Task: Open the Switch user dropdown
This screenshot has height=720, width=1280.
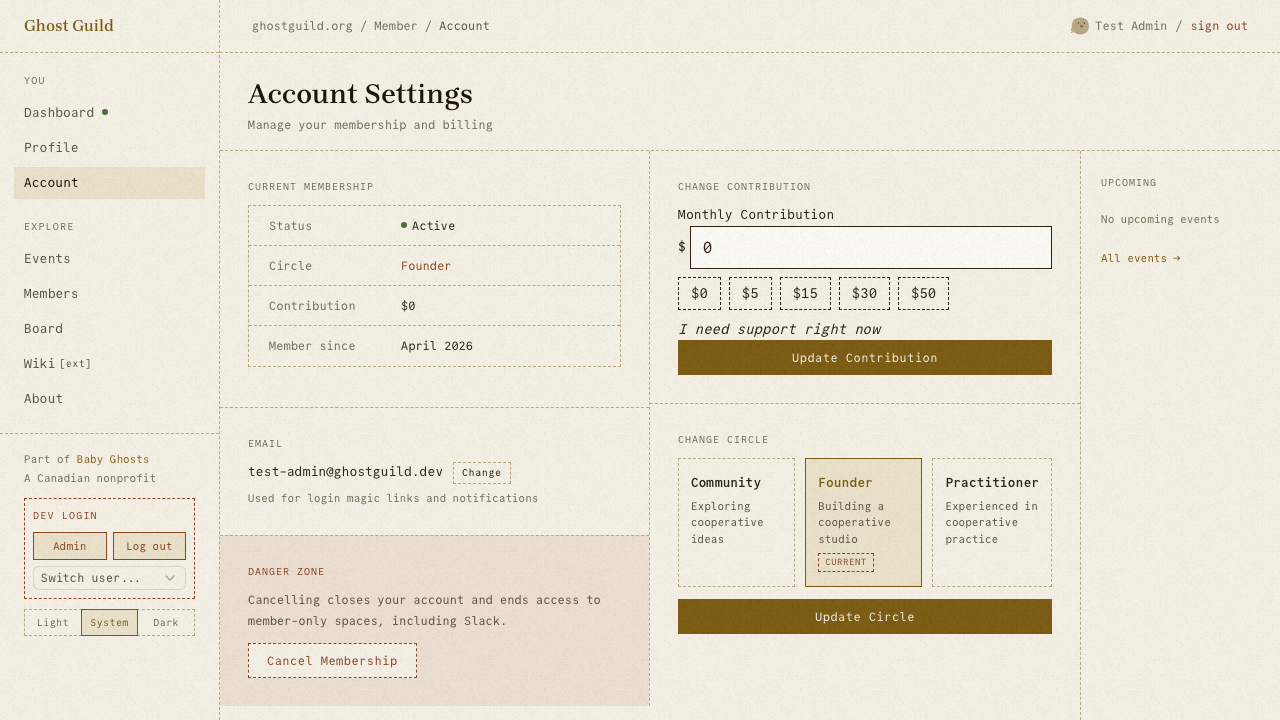Action: tap(109, 578)
